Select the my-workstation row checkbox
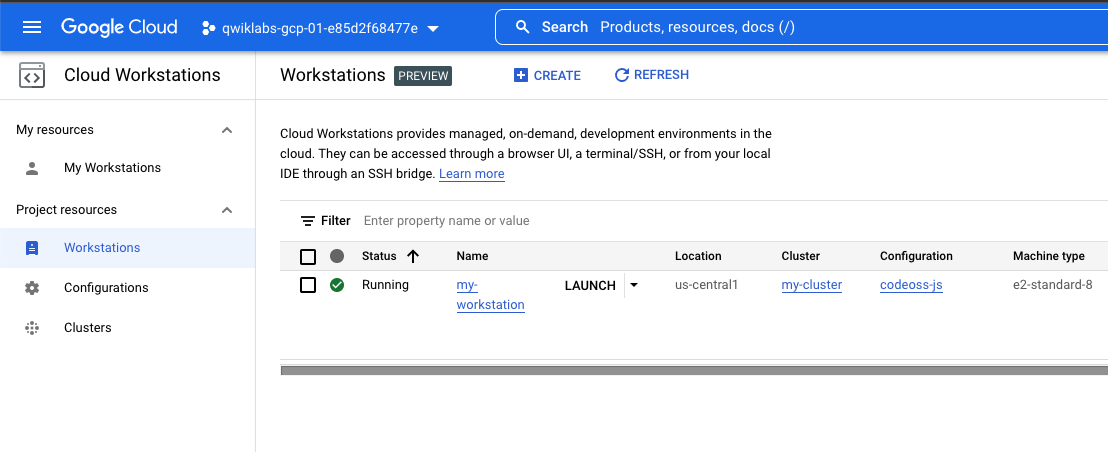The width and height of the screenshot is (1108, 452). [x=308, y=285]
